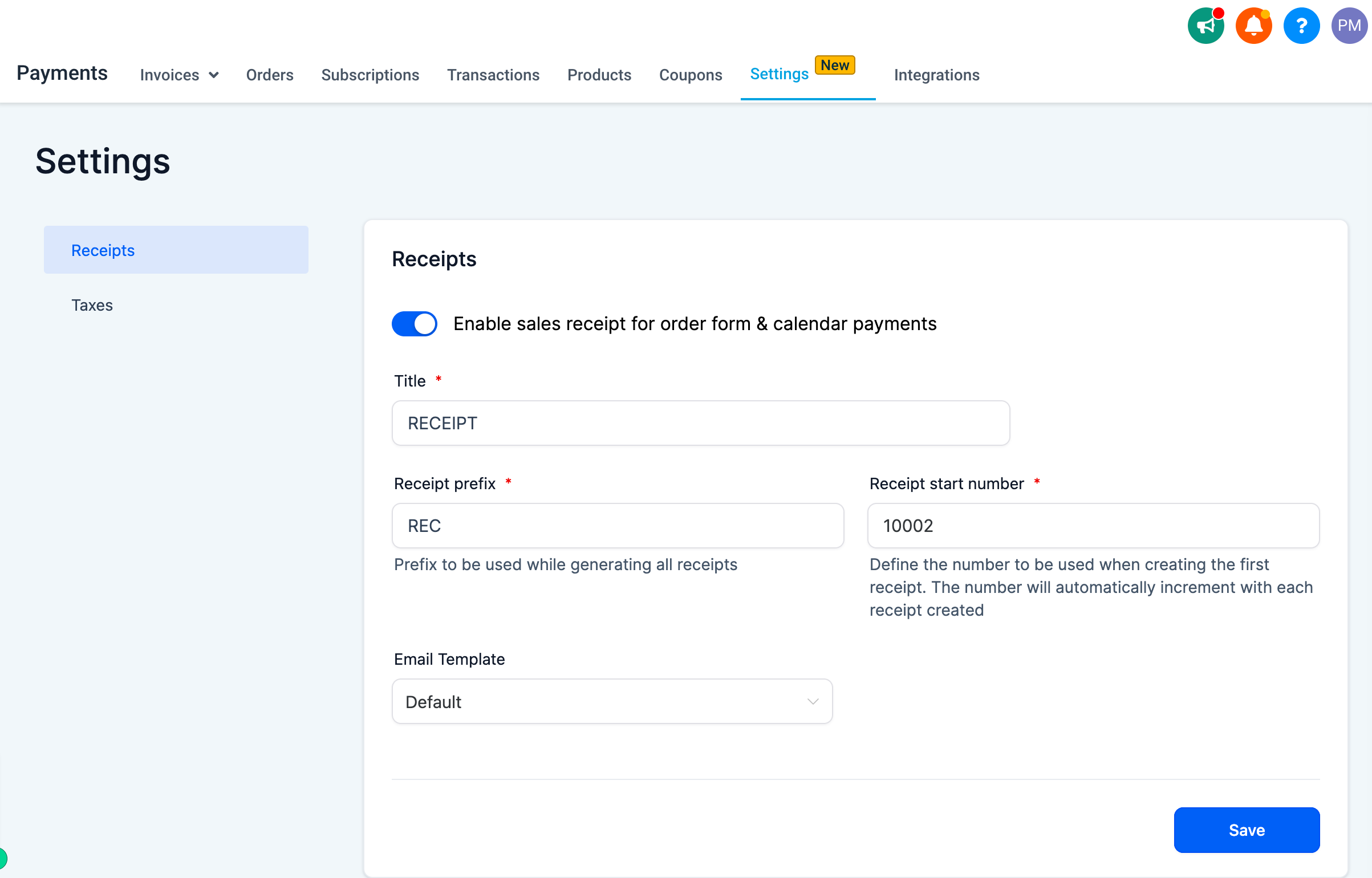Screen dimensions: 1372x878
Task: Open the Email Template Default dropdown
Action: pyautogui.click(x=612, y=701)
